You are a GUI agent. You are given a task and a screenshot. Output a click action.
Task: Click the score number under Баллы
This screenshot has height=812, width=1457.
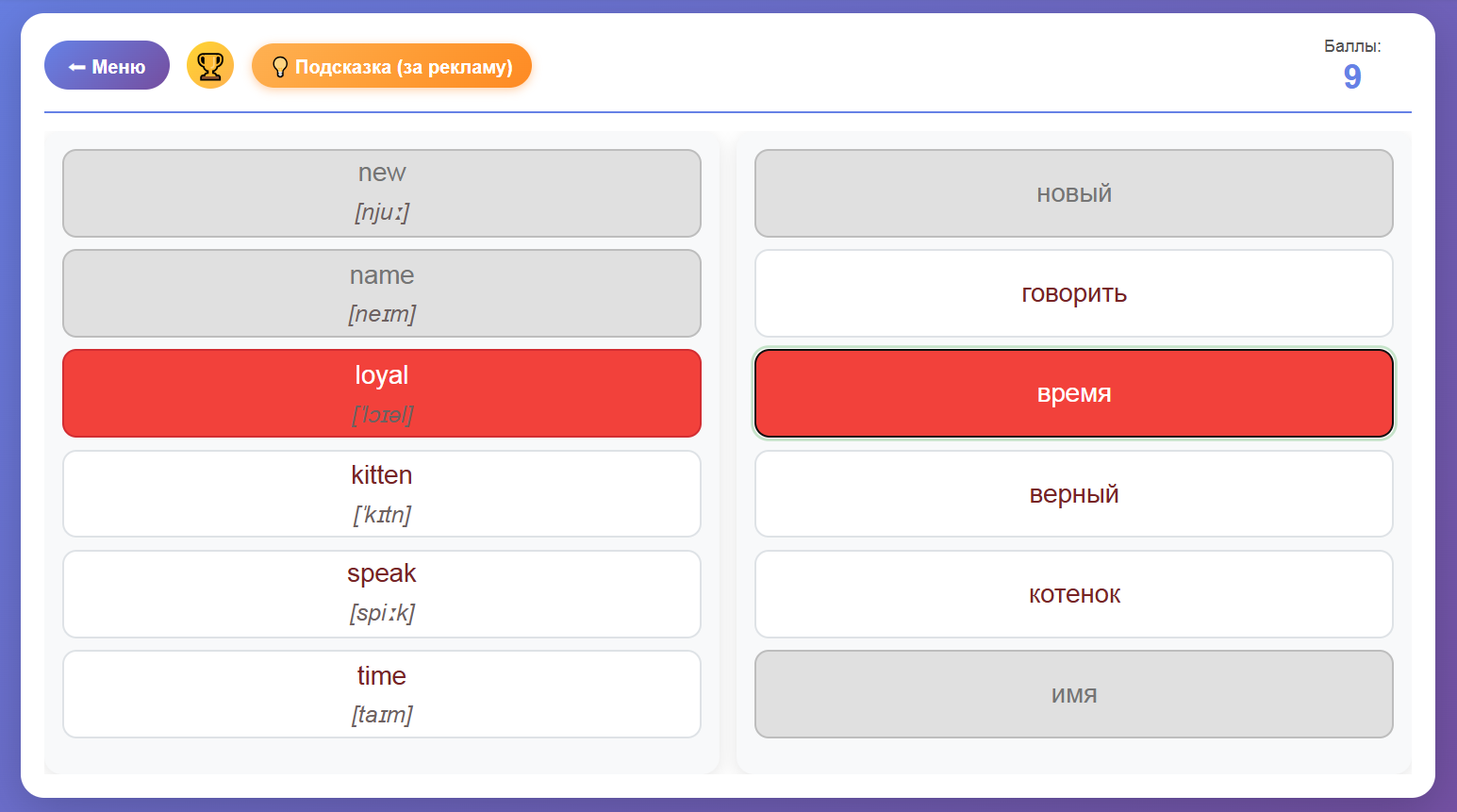point(1351,76)
